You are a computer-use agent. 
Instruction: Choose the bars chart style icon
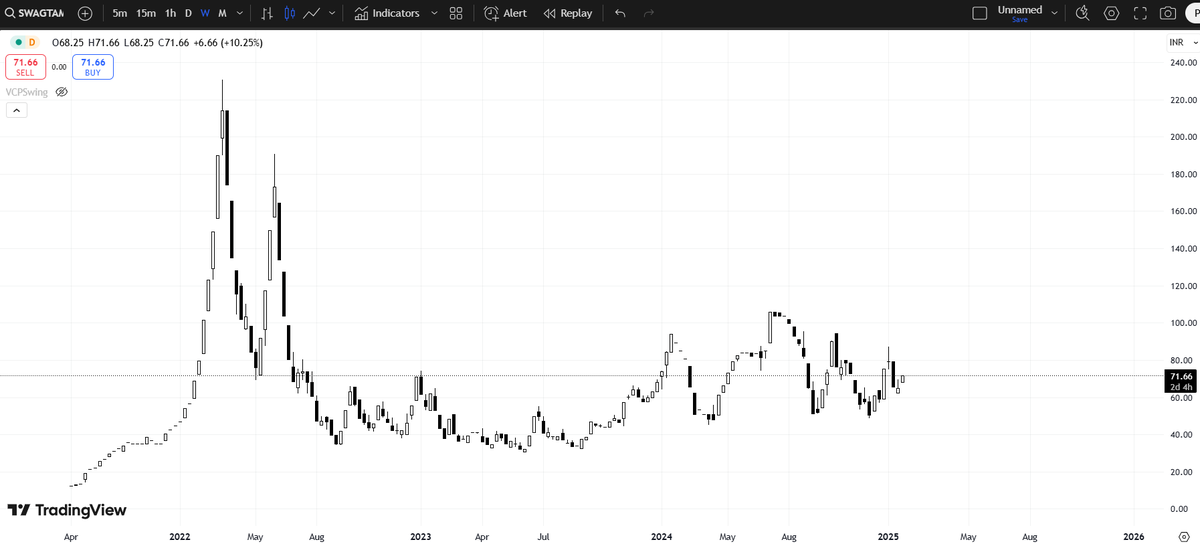tap(266, 13)
